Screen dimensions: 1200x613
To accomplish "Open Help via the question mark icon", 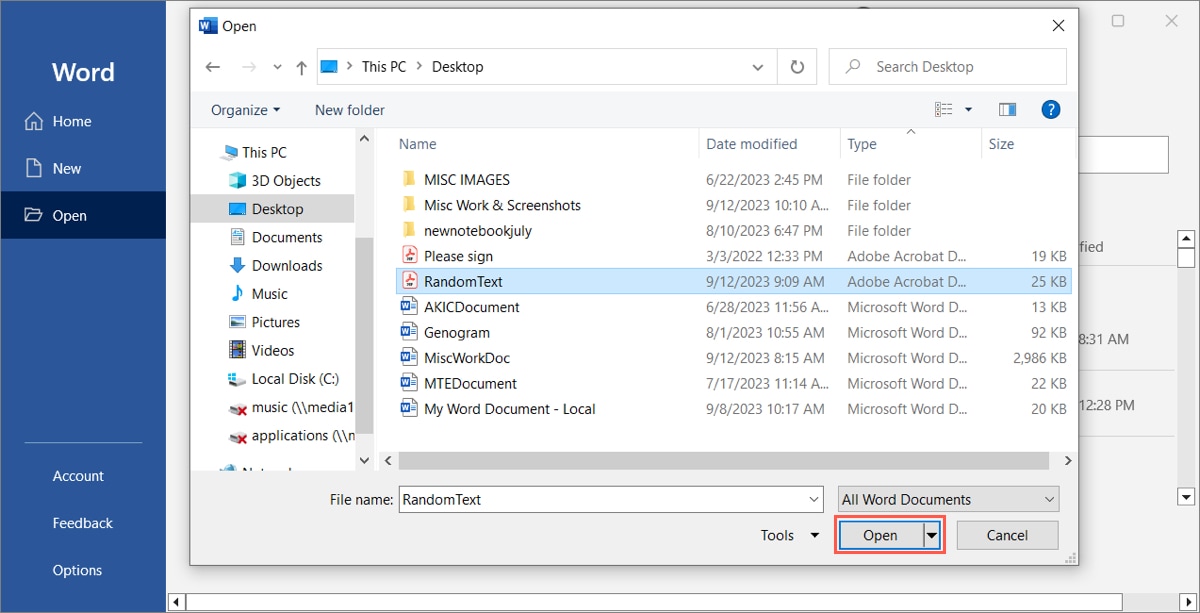I will click(x=1050, y=109).
